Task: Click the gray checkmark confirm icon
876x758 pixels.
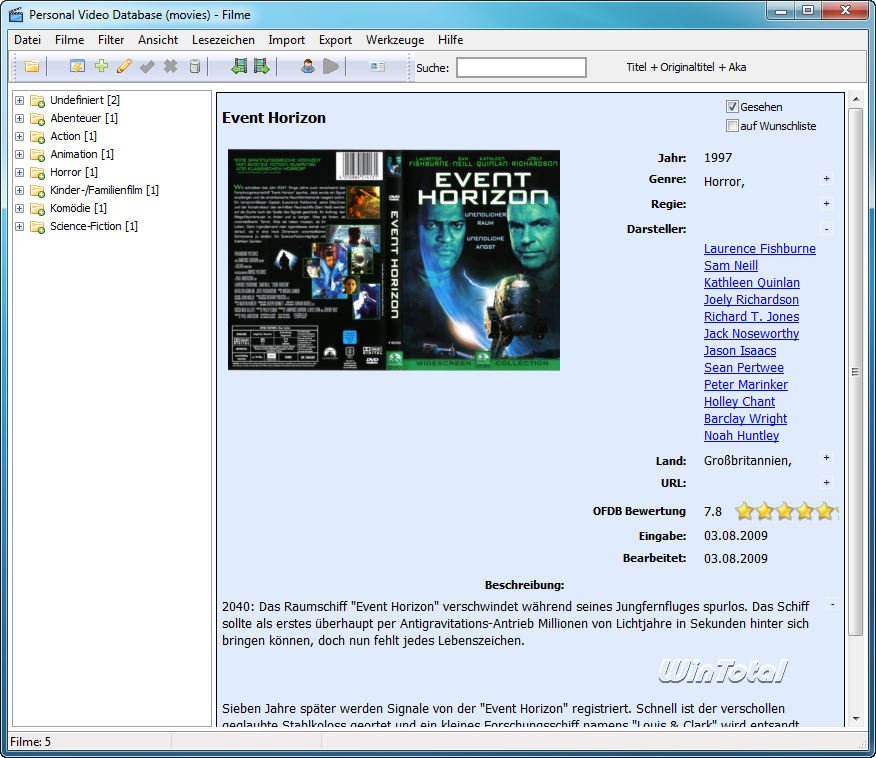Action: tap(147, 67)
